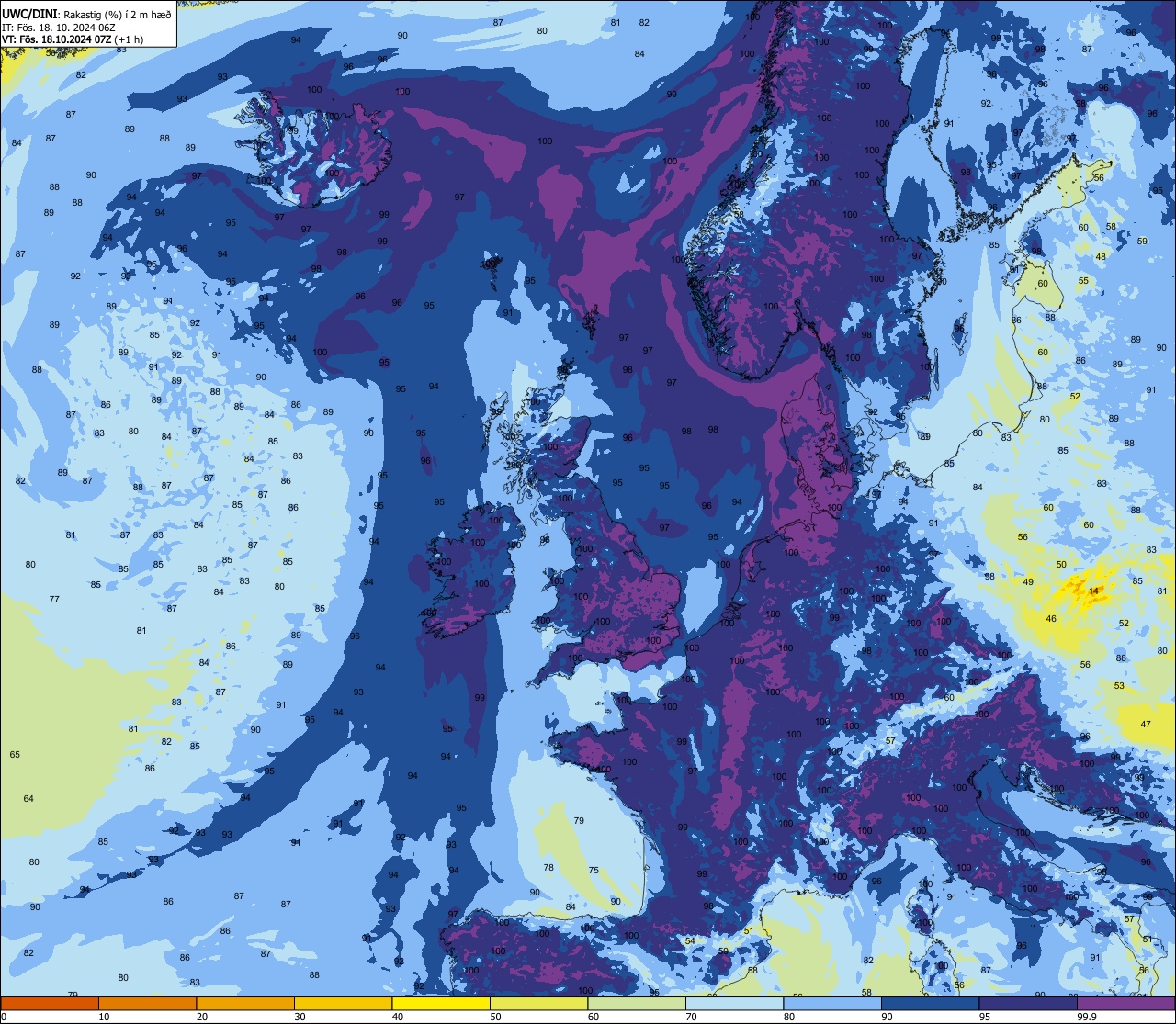This screenshot has width=1176, height=1024.
Task: Click the legend tick label '10'
Action: point(104,1017)
